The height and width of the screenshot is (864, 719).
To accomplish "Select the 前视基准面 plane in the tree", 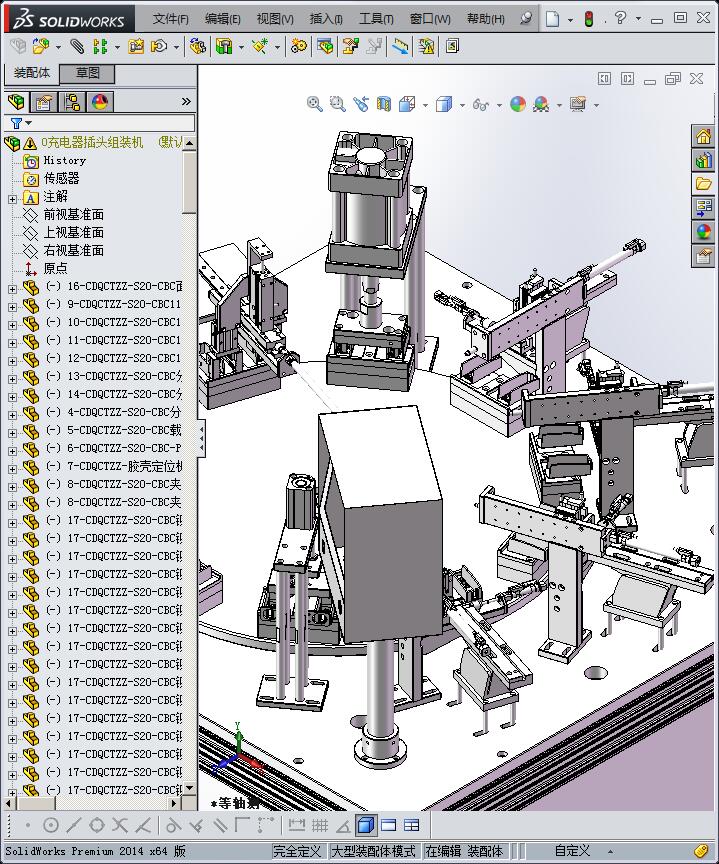I will tap(74, 215).
